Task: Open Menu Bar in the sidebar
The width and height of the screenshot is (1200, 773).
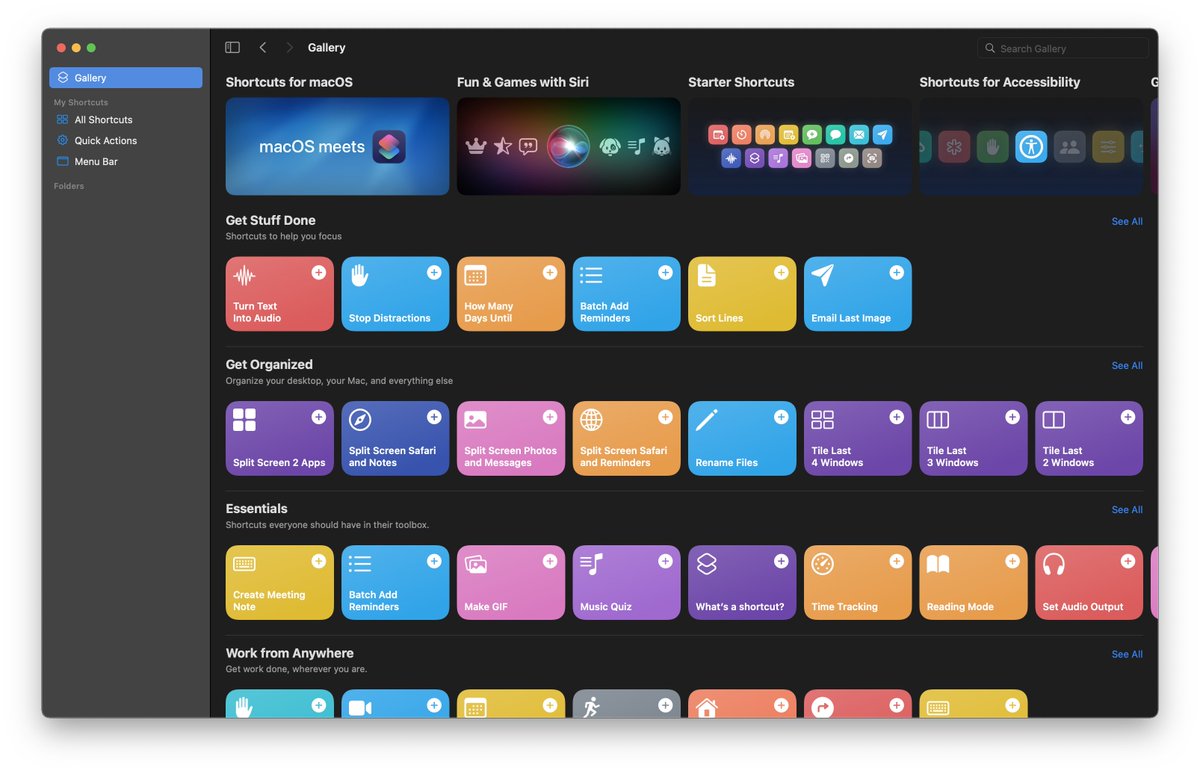Action: (126, 162)
